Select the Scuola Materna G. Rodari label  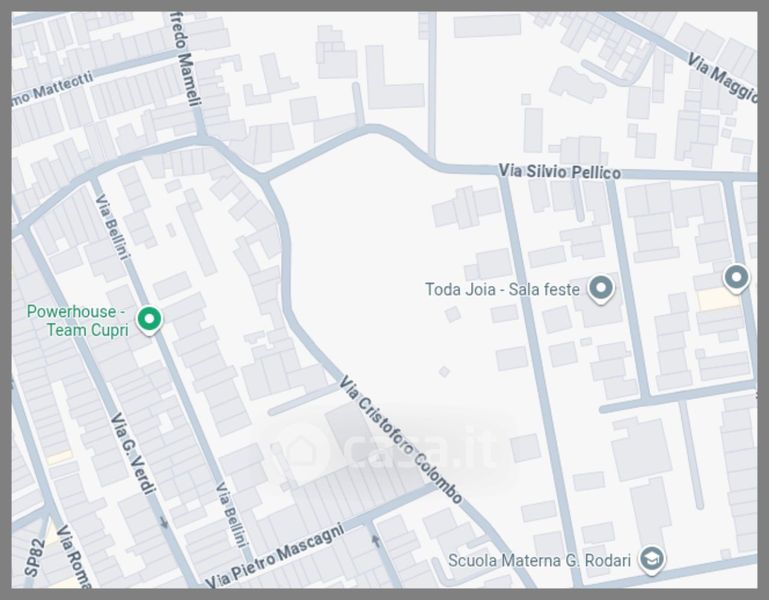tap(540, 560)
